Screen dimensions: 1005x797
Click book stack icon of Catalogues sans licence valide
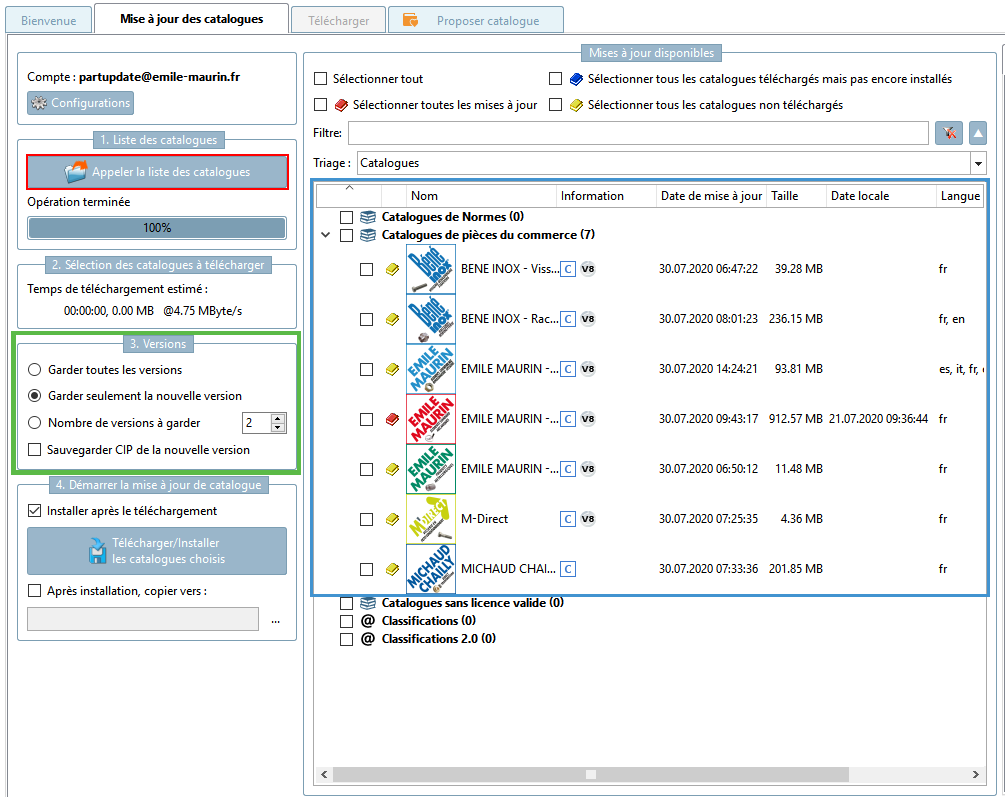(368, 603)
